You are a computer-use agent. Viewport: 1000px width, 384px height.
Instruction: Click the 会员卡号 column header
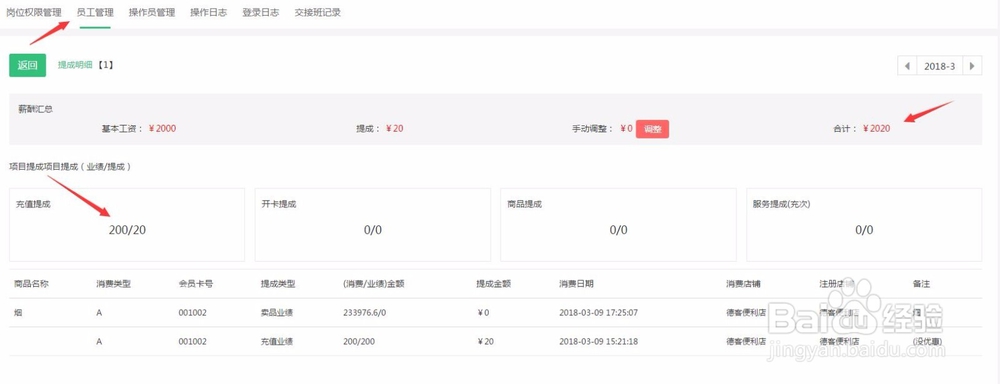[196, 284]
